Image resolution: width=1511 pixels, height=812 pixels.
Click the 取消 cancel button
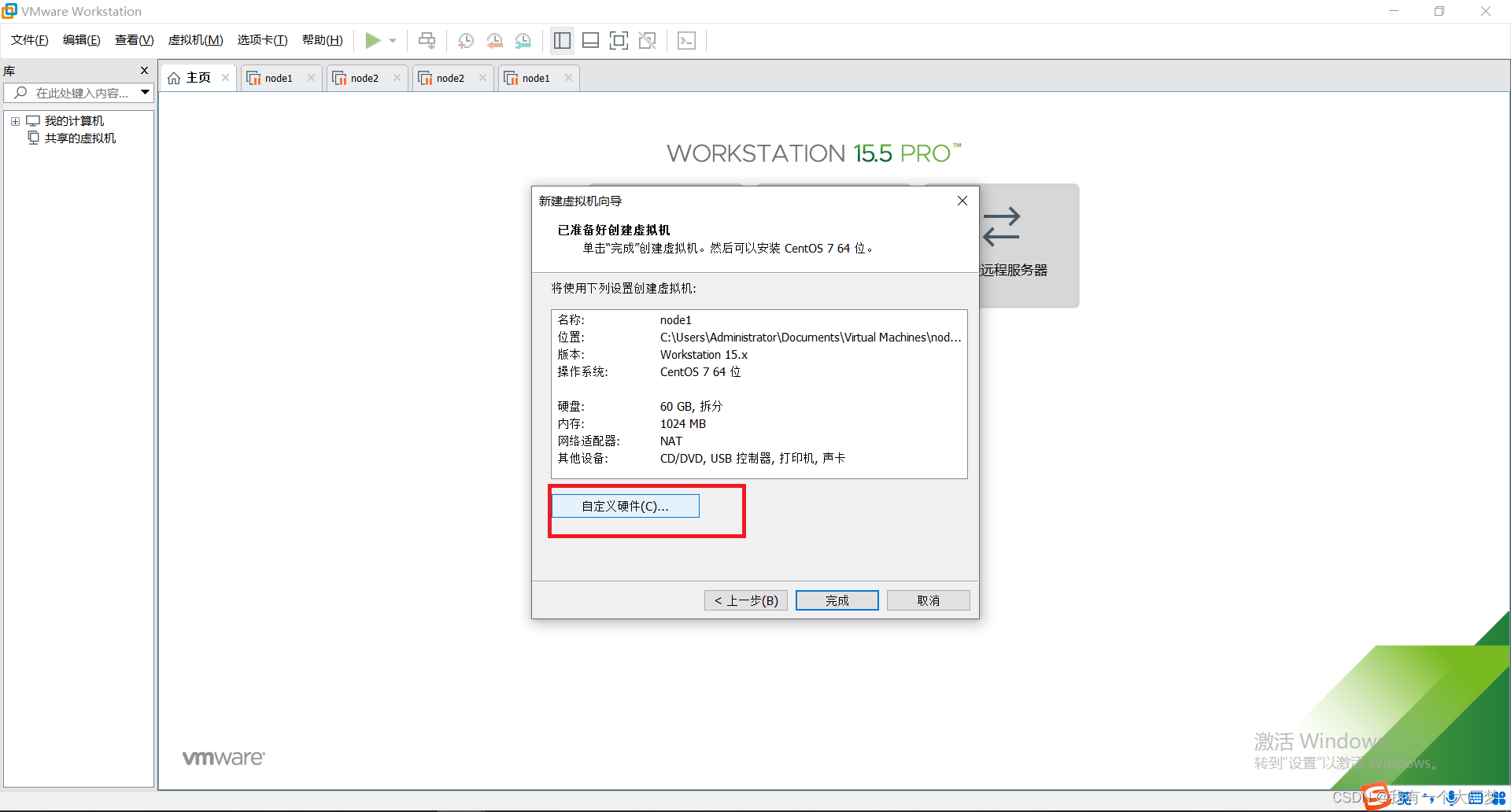coord(929,600)
